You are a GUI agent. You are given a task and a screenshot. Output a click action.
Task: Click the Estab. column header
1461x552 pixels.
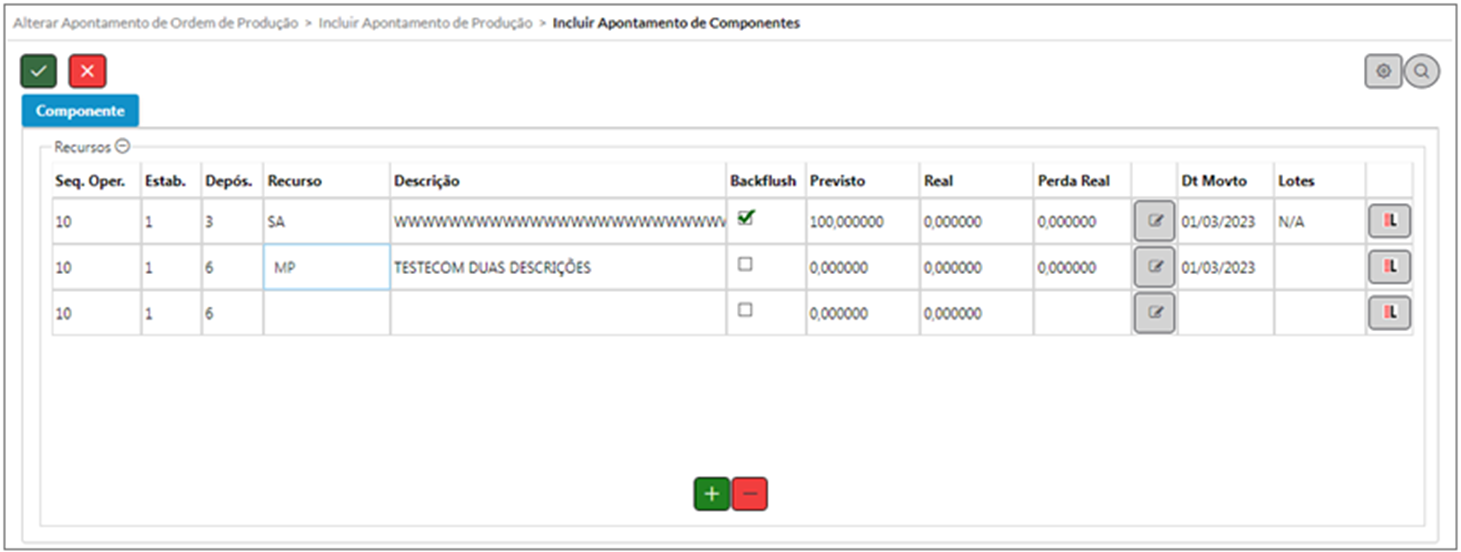(x=165, y=181)
